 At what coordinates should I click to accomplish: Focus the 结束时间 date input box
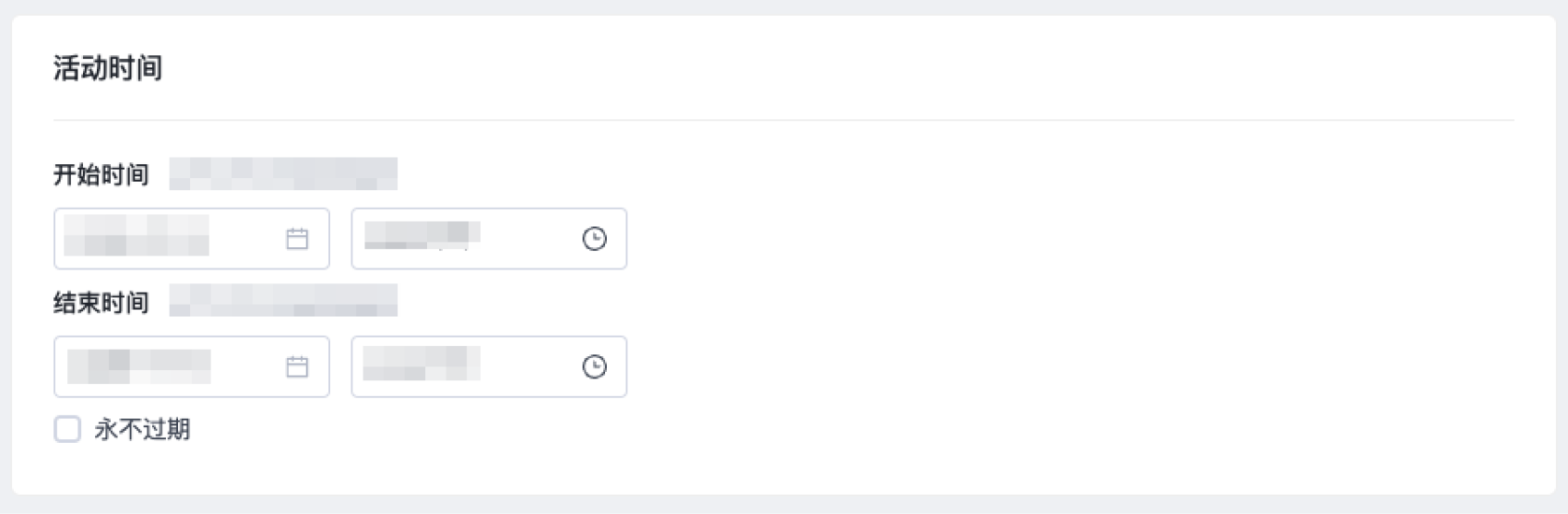coord(192,366)
